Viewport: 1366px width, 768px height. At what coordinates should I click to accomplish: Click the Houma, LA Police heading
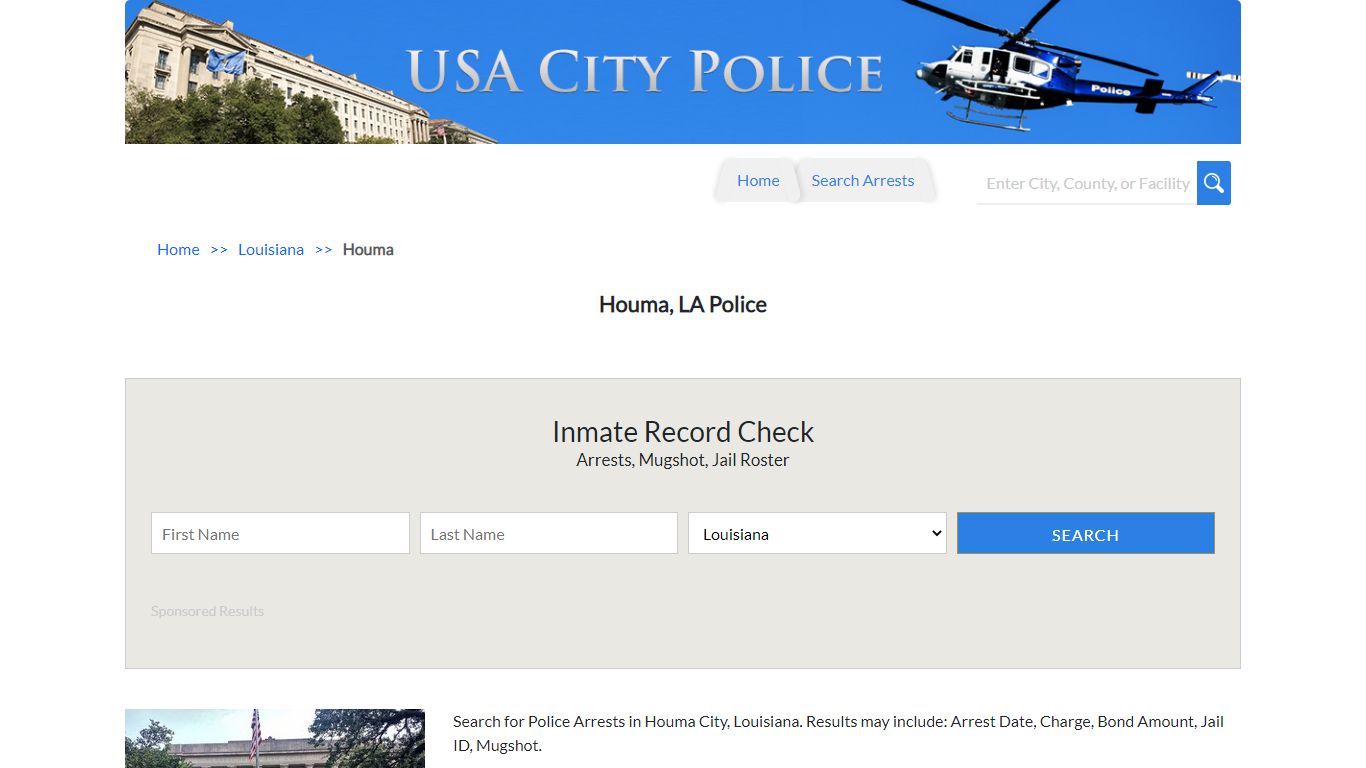coord(683,305)
